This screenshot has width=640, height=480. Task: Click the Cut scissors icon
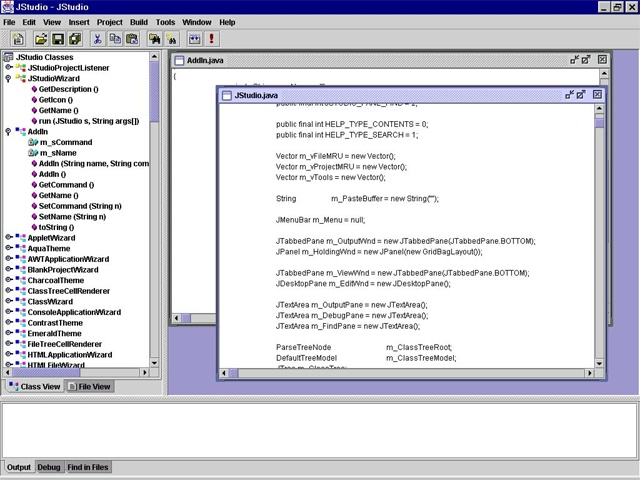(98, 39)
